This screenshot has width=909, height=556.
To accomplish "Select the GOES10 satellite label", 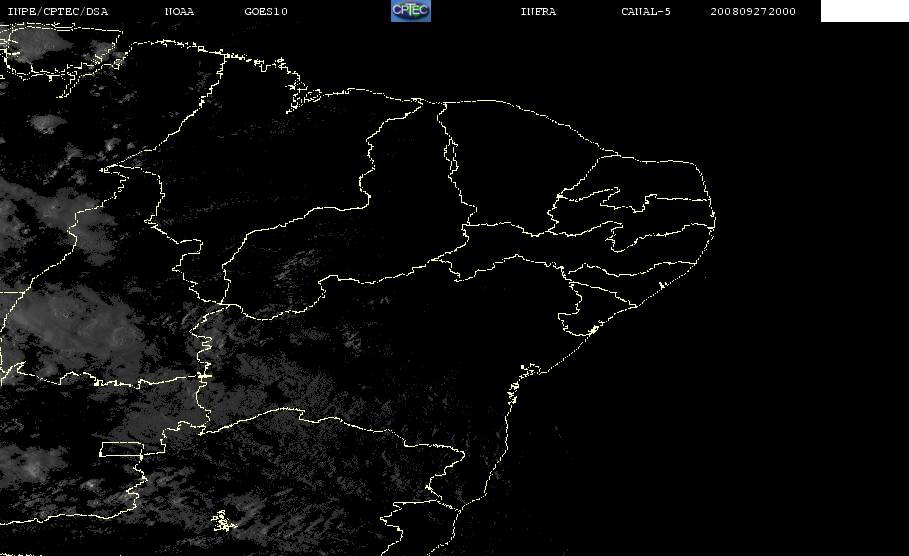I will (266, 11).
